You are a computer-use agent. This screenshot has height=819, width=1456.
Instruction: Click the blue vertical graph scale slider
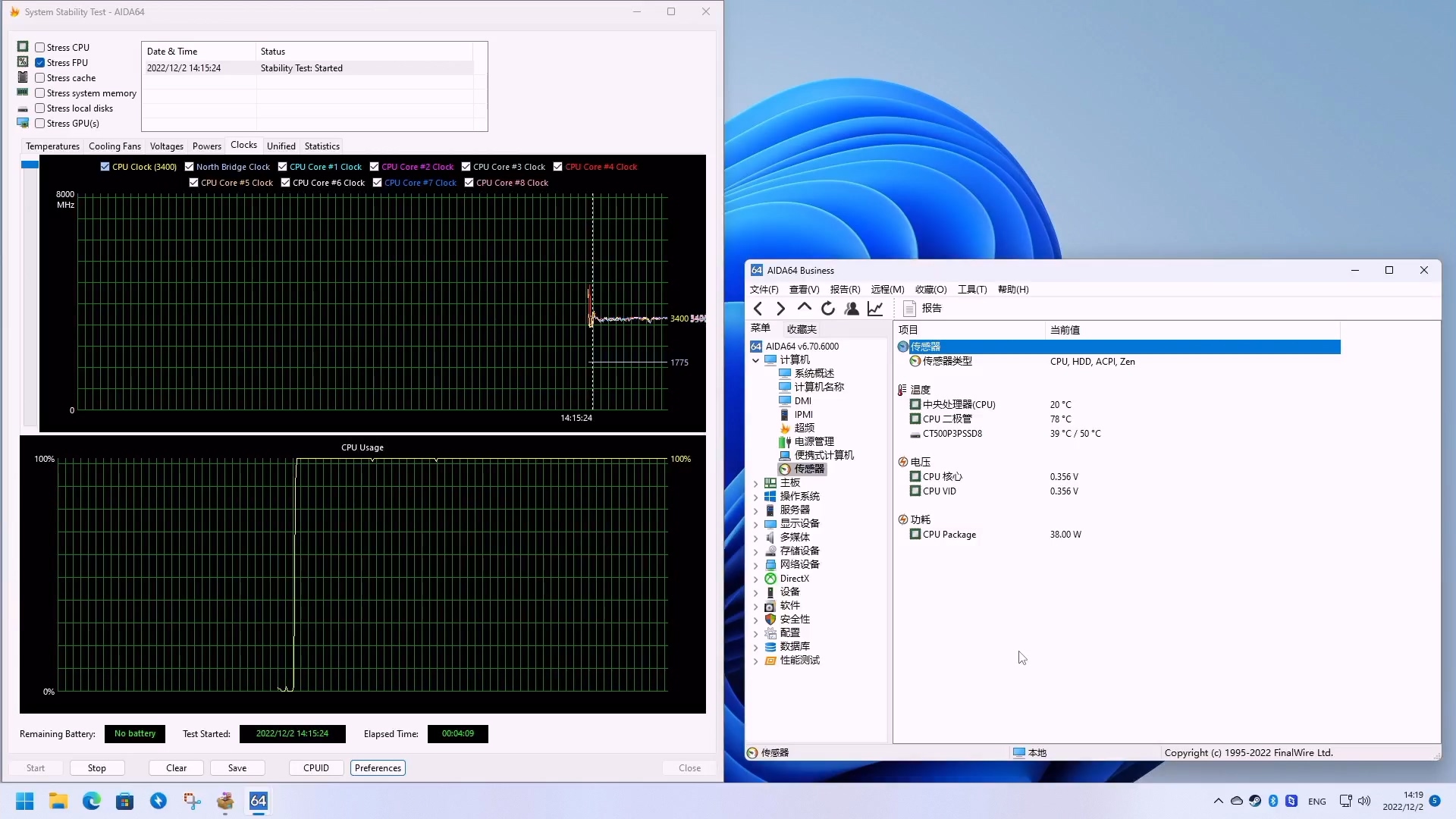30,165
